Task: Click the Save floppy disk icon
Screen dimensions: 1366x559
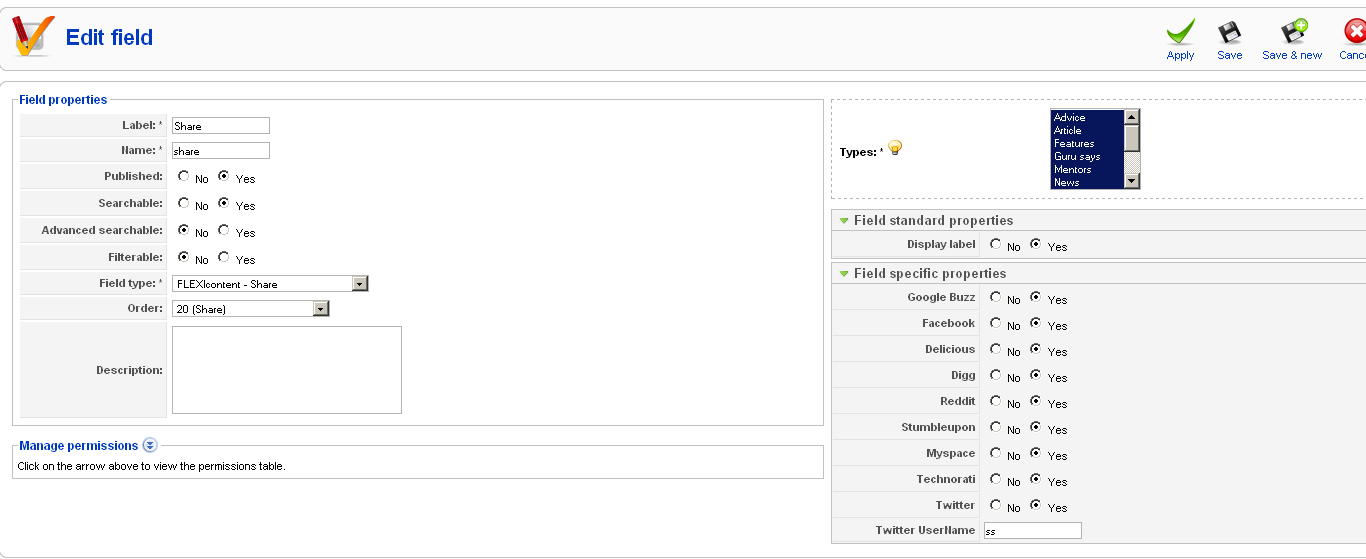Action: coord(1229,33)
